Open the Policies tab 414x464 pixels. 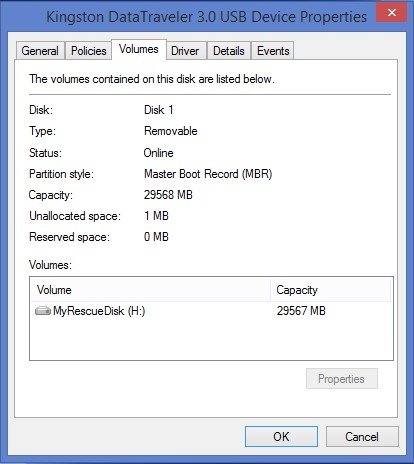89,51
